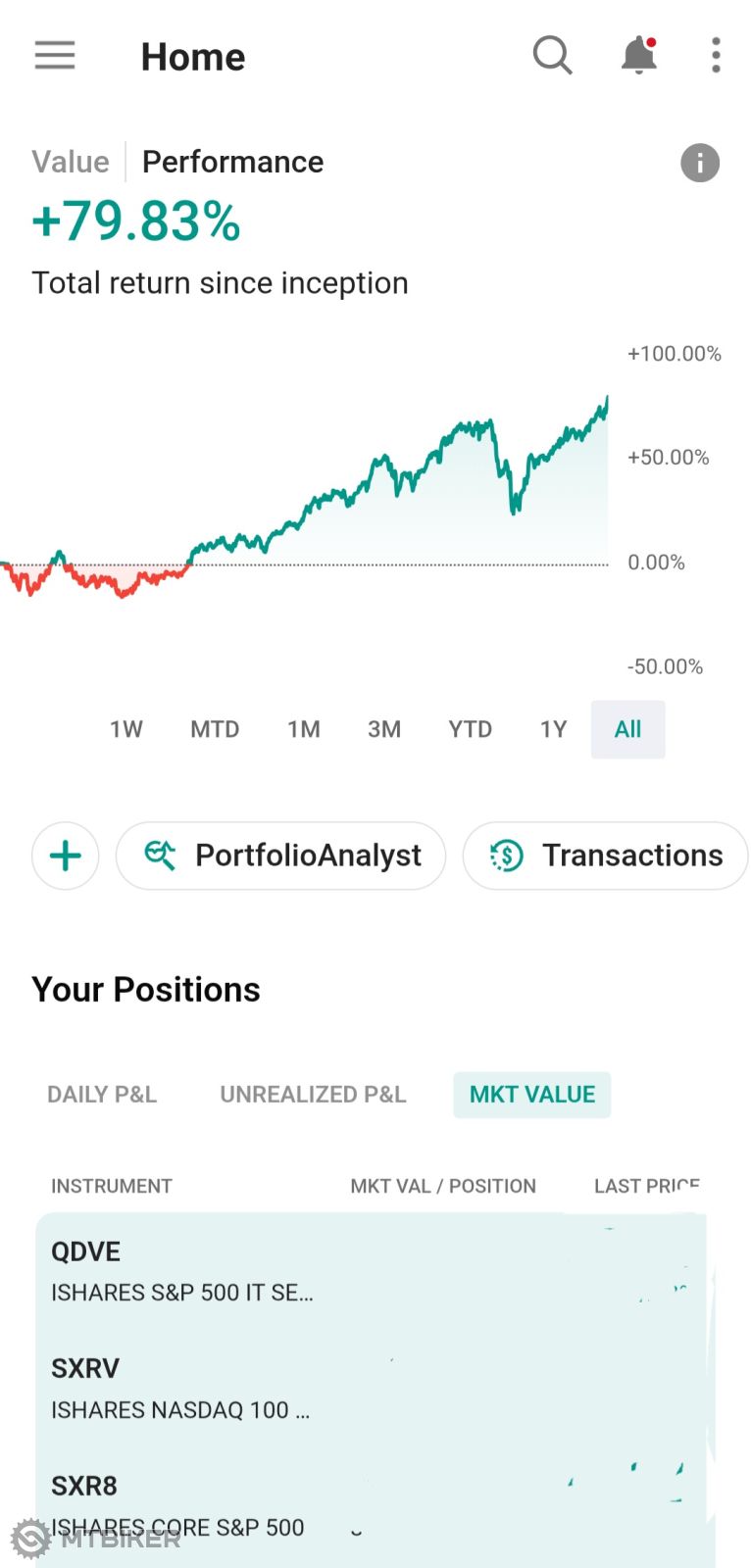Set chart range to 1M
Image resolution: width=751 pixels, height=1568 pixels.
[x=304, y=729]
